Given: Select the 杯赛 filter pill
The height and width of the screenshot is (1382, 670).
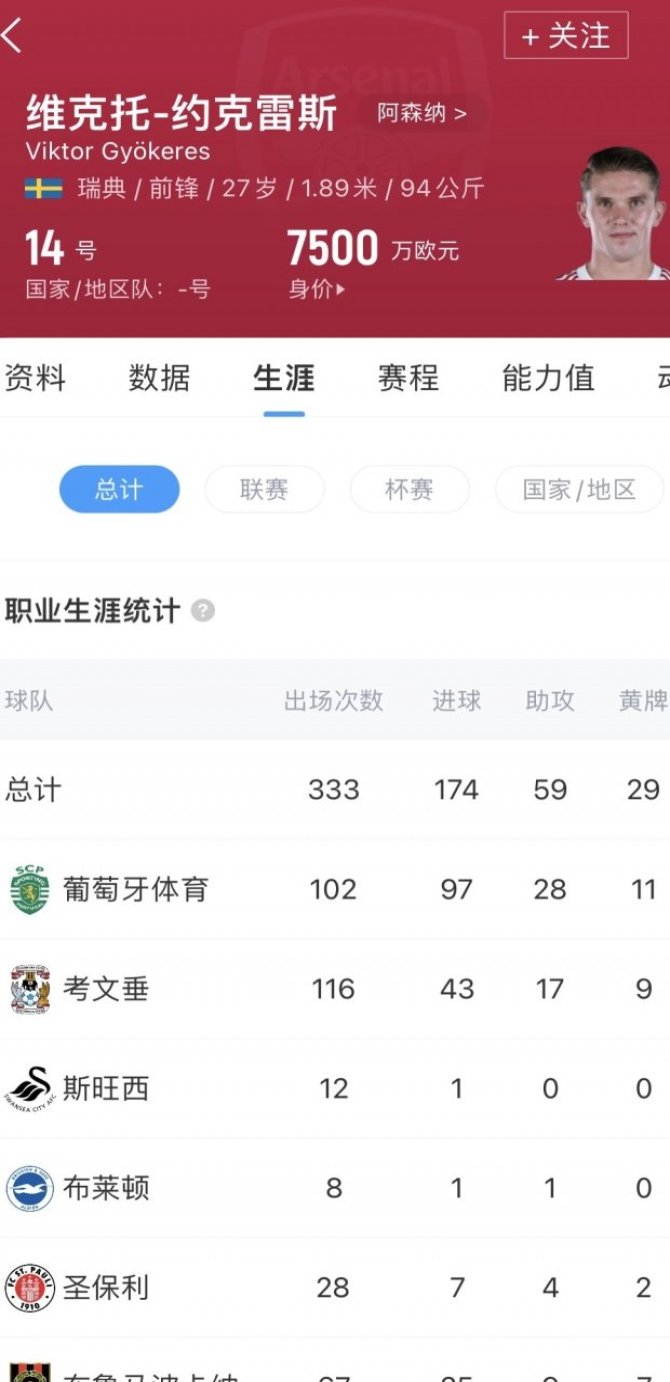Looking at the screenshot, I should [409, 489].
